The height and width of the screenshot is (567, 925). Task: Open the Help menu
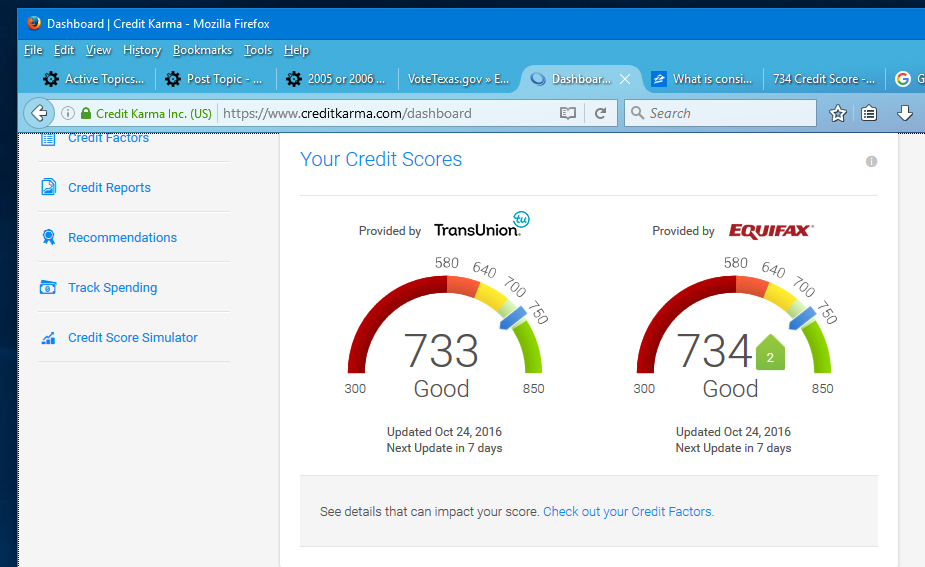coord(296,50)
